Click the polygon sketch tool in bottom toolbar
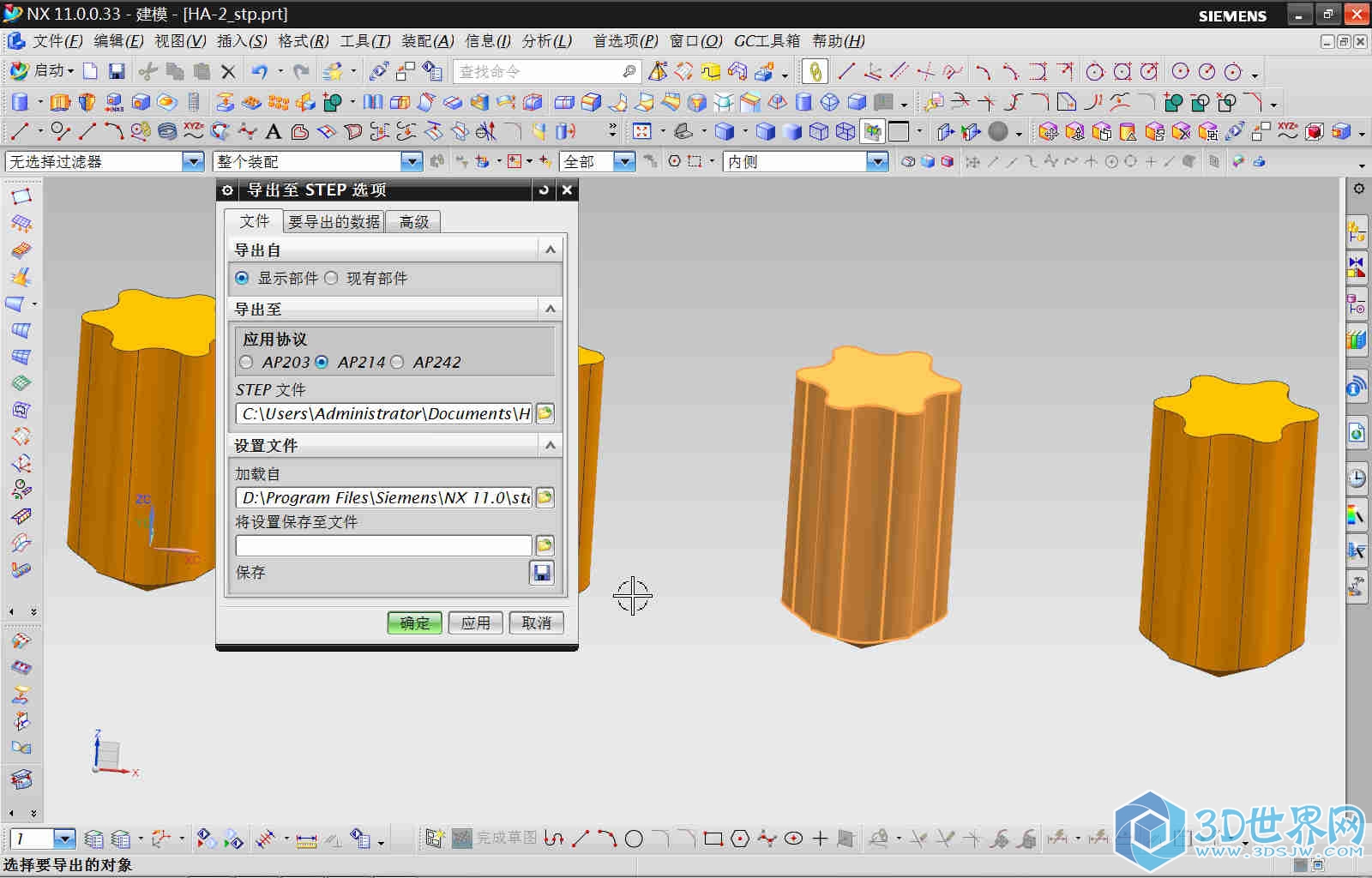1372x878 pixels. (740, 839)
